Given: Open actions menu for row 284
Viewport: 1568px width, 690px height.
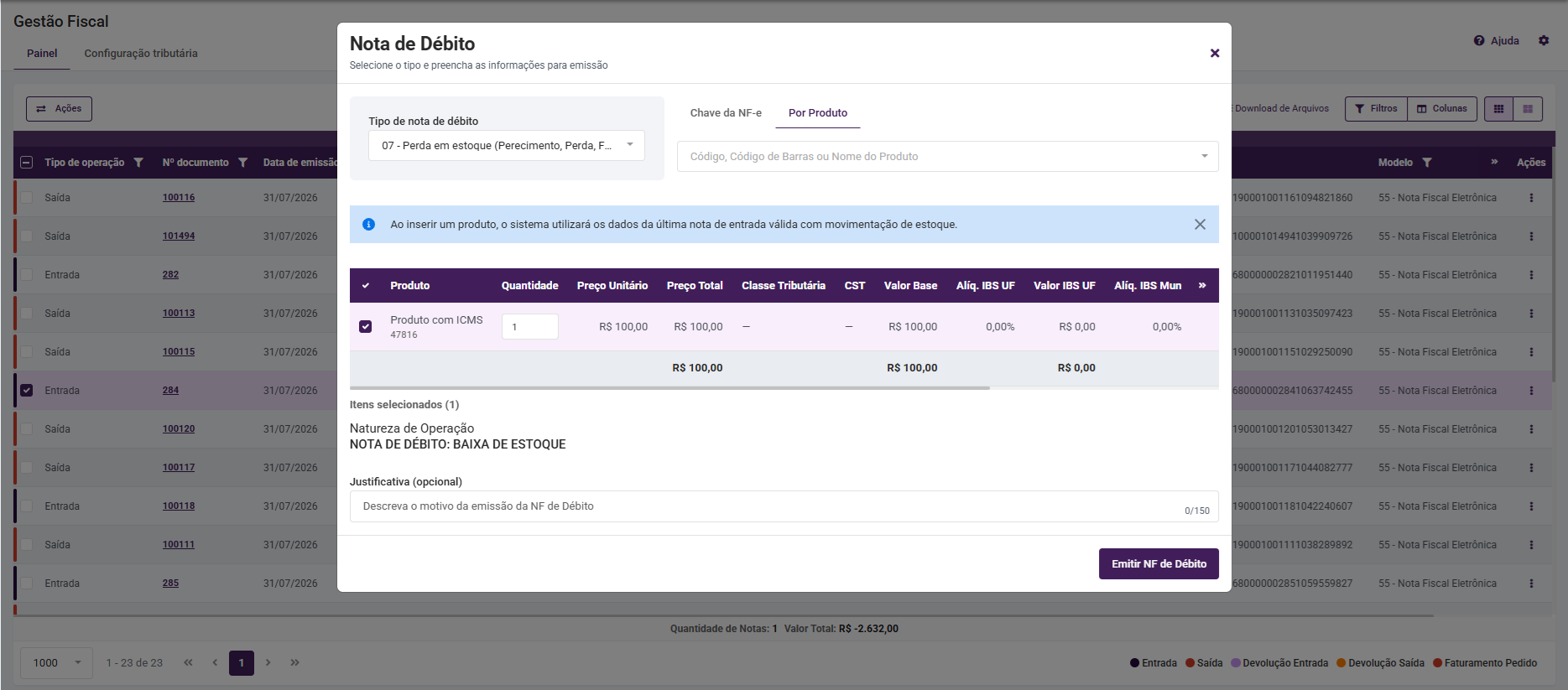Looking at the screenshot, I should pos(1531,391).
